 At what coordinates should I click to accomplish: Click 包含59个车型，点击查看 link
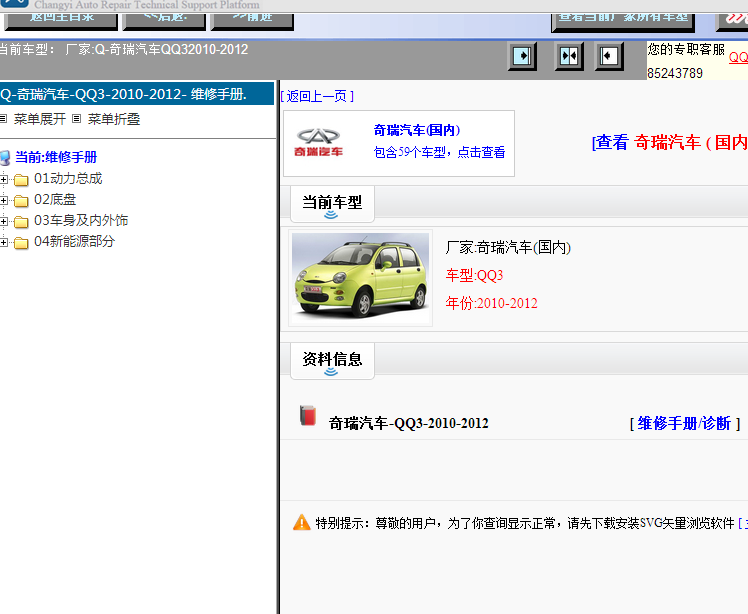point(439,152)
